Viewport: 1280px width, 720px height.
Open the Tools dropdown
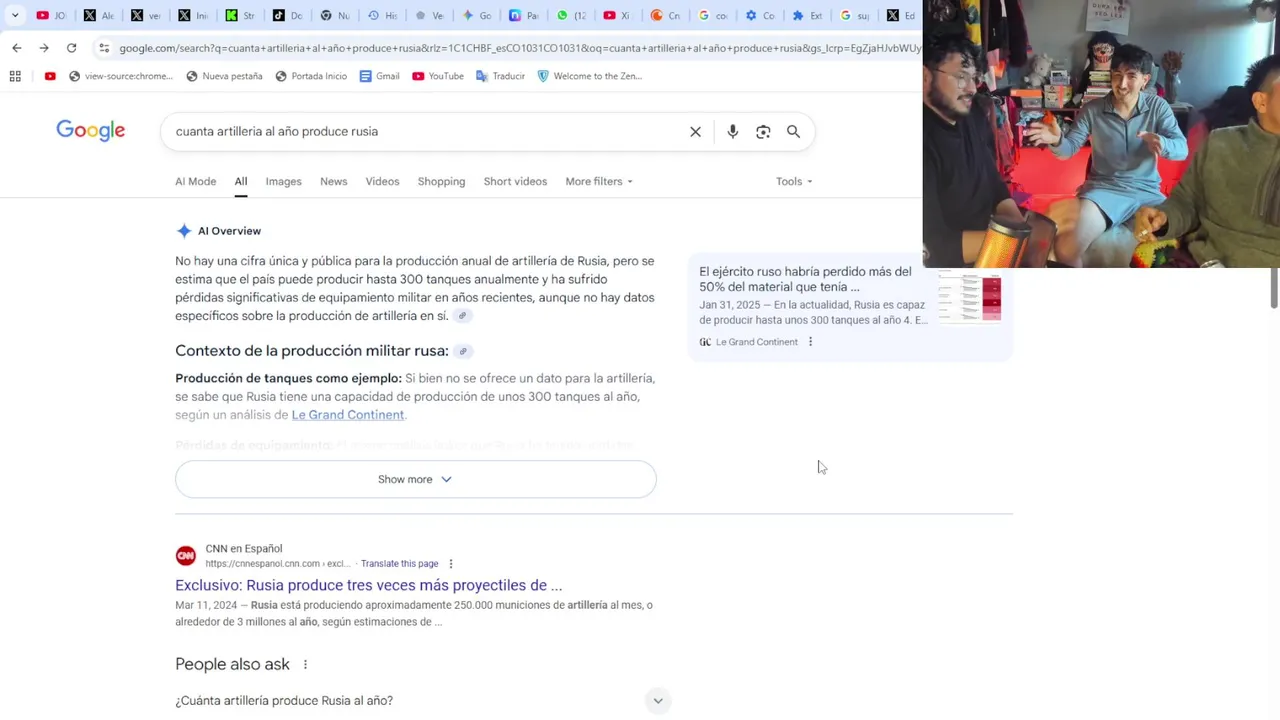coord(794,181)
